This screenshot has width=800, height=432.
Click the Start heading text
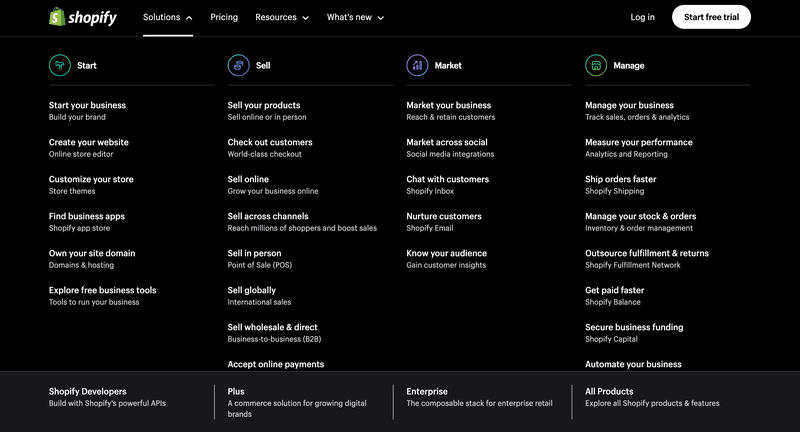pyautogui.click(x=87, y=65)
